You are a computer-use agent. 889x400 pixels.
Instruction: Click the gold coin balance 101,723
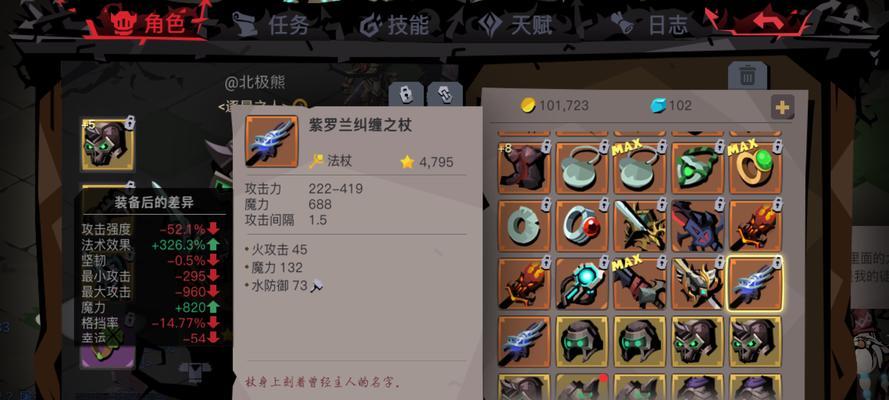click(554, 105)
